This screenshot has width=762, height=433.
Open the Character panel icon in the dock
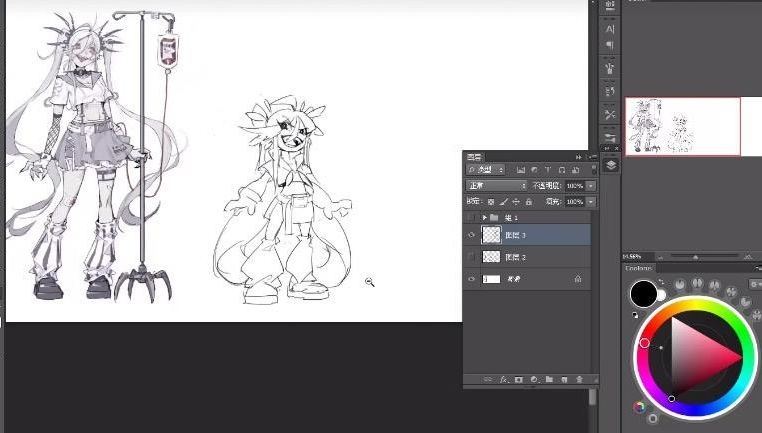pos(610,30)
